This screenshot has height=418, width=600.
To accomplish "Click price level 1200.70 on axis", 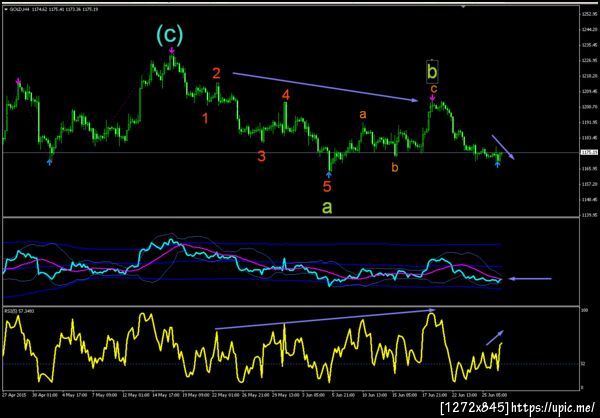I will [588, 107].
